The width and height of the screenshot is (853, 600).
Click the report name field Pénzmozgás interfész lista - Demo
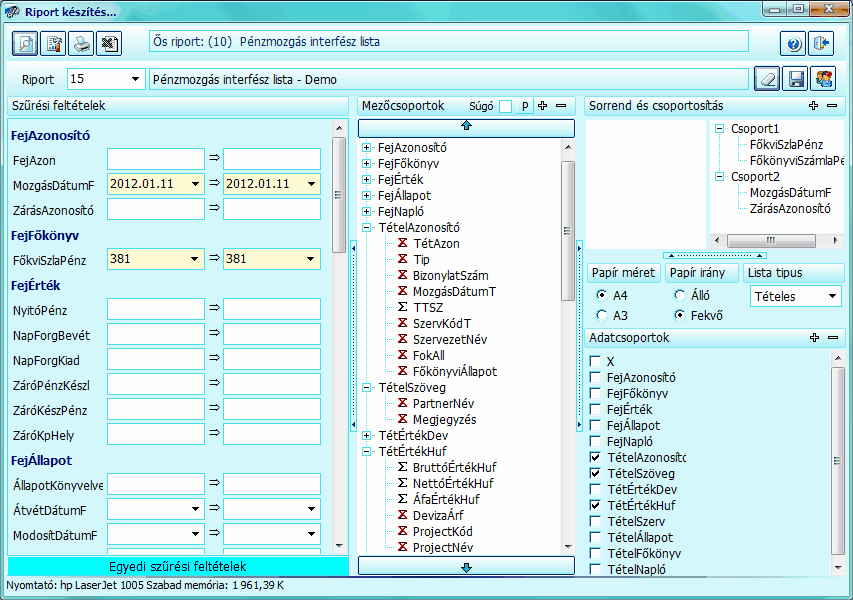(449, 79)
